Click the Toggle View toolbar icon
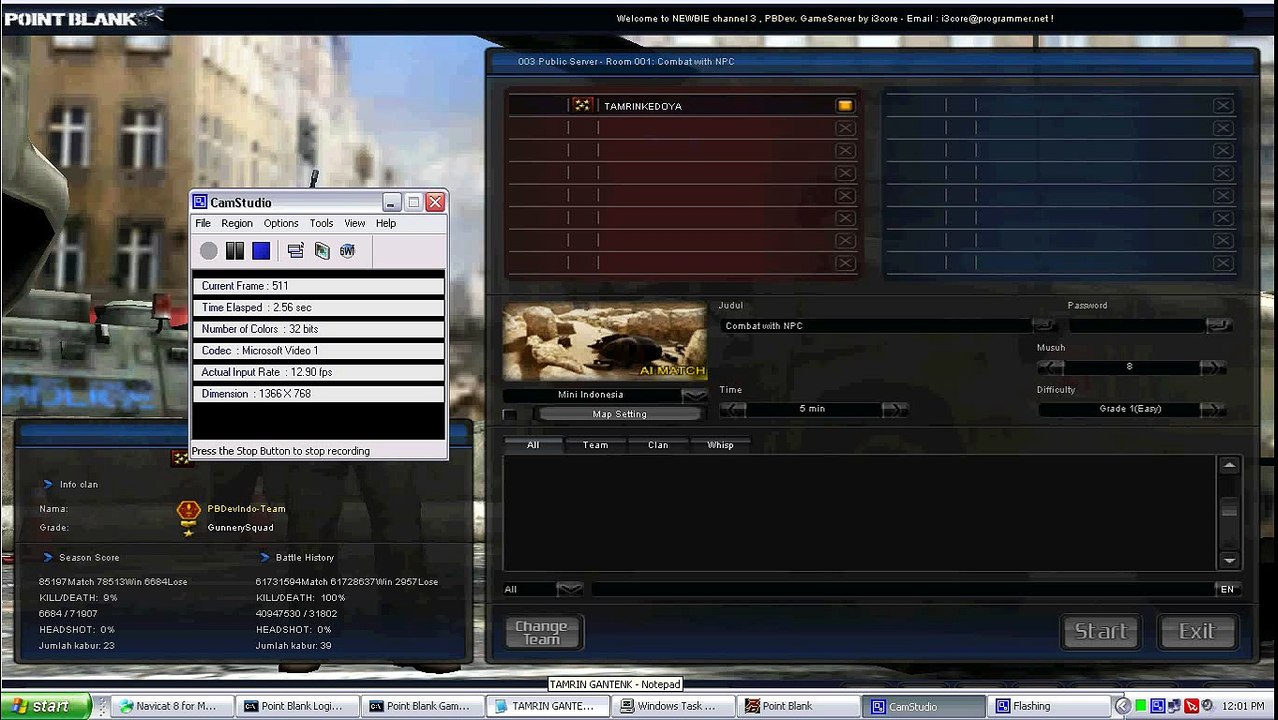1278x720 pixels. [x=295, y=251]
